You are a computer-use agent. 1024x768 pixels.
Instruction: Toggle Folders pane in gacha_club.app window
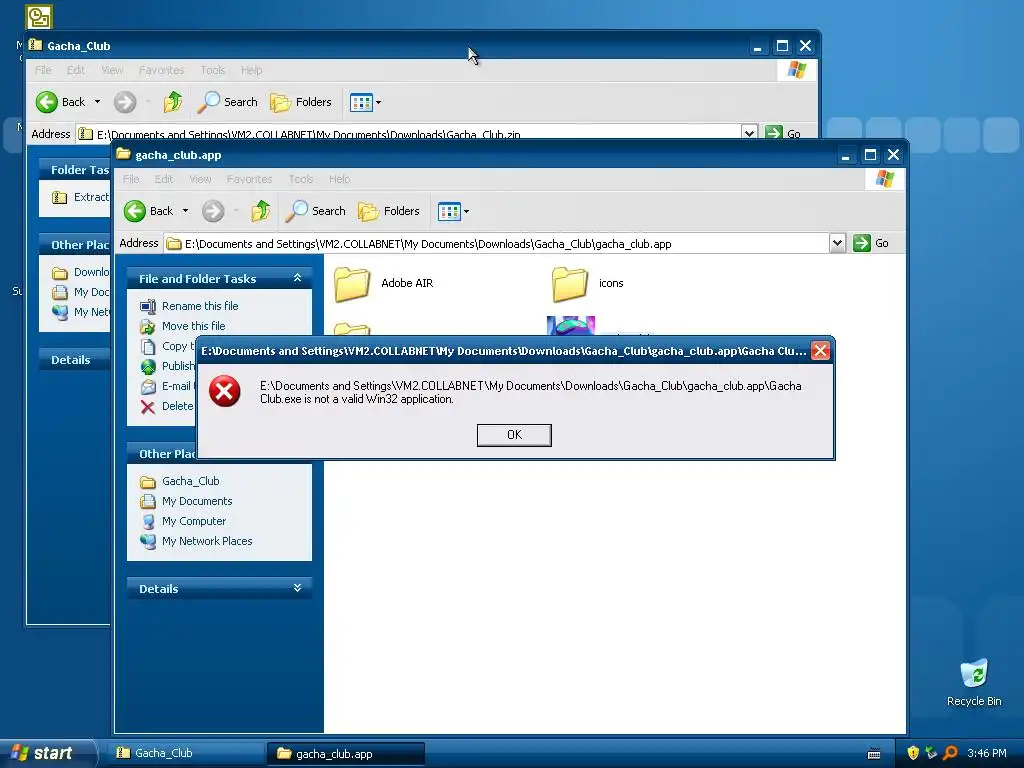389,211
